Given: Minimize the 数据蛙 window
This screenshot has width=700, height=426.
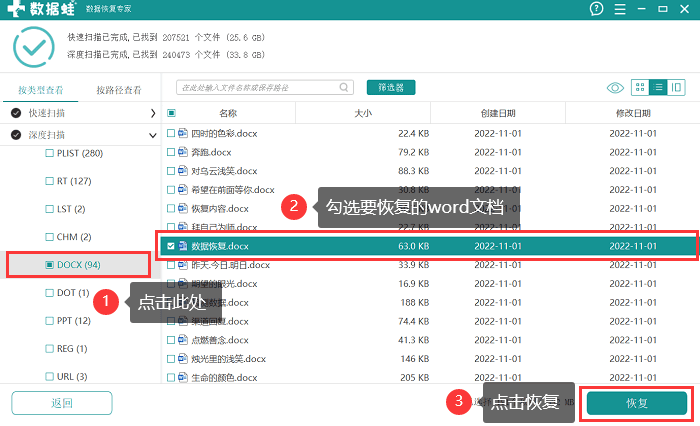Looking at the screenshot, I should (x=642, y=9).
